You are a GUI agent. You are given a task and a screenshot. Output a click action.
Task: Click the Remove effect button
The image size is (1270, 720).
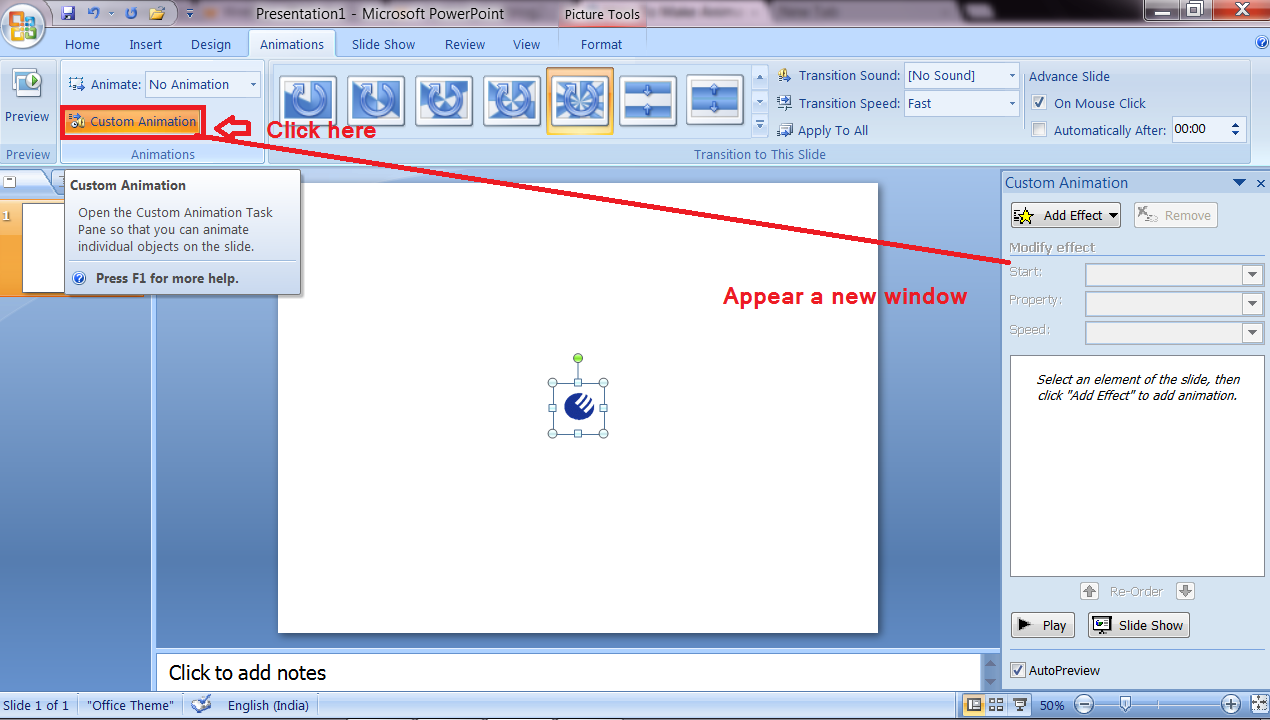pyautogui.click(x=1175, y=215)
